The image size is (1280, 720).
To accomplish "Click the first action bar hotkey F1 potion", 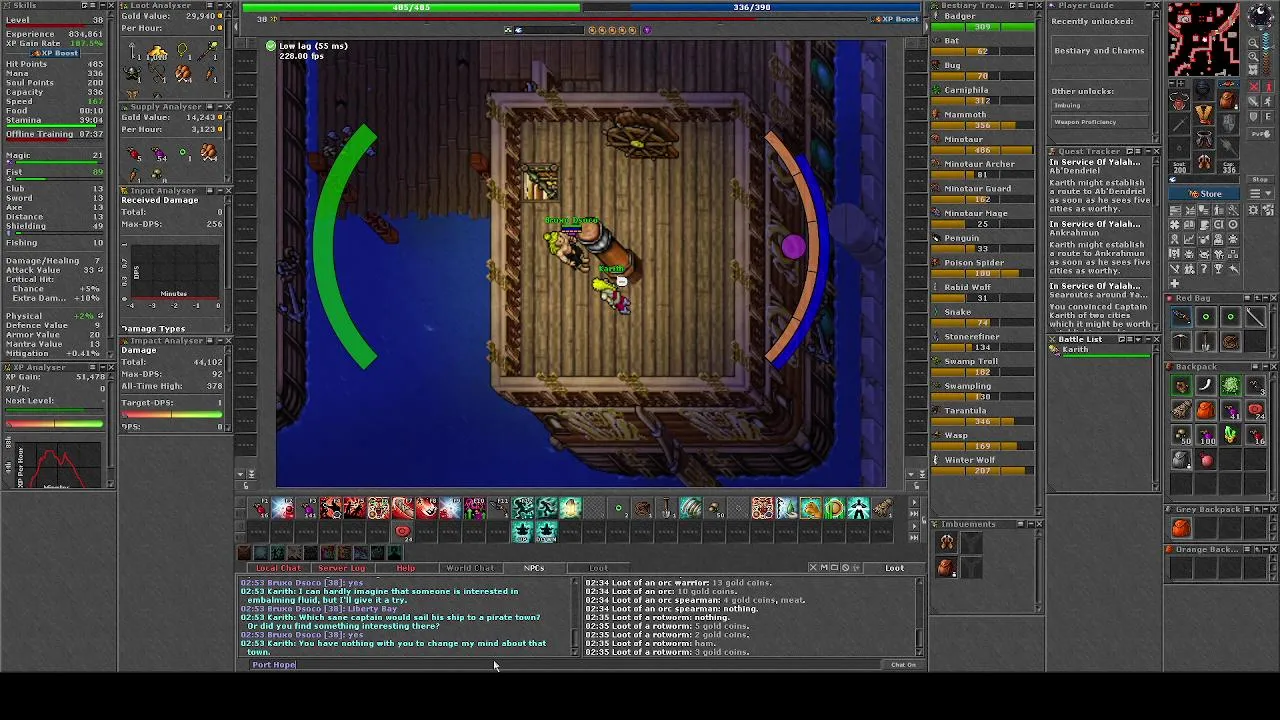I will pyautogui.click(x=260, y=508).
